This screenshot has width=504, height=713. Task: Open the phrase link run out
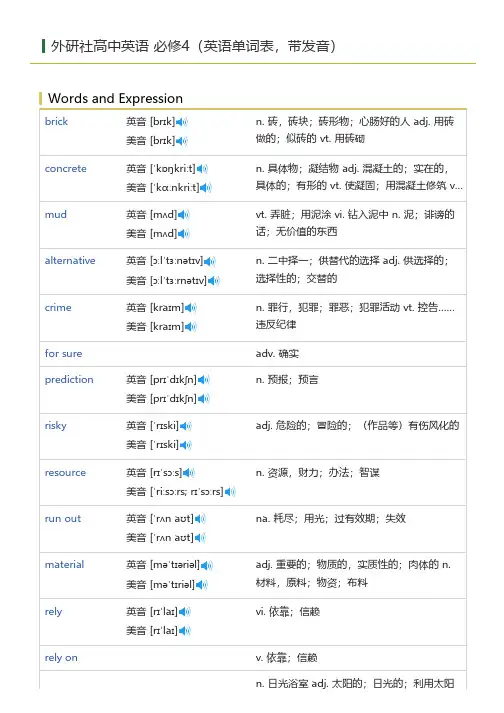point(63,519)
